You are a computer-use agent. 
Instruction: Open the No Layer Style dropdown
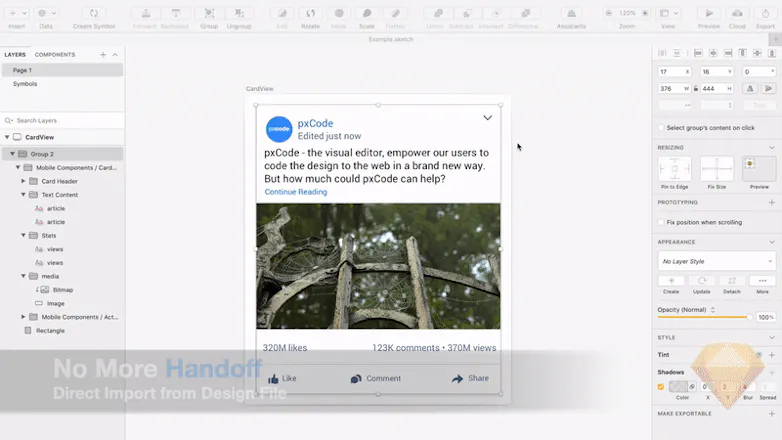pyautogui.click(x=717, y=261)
